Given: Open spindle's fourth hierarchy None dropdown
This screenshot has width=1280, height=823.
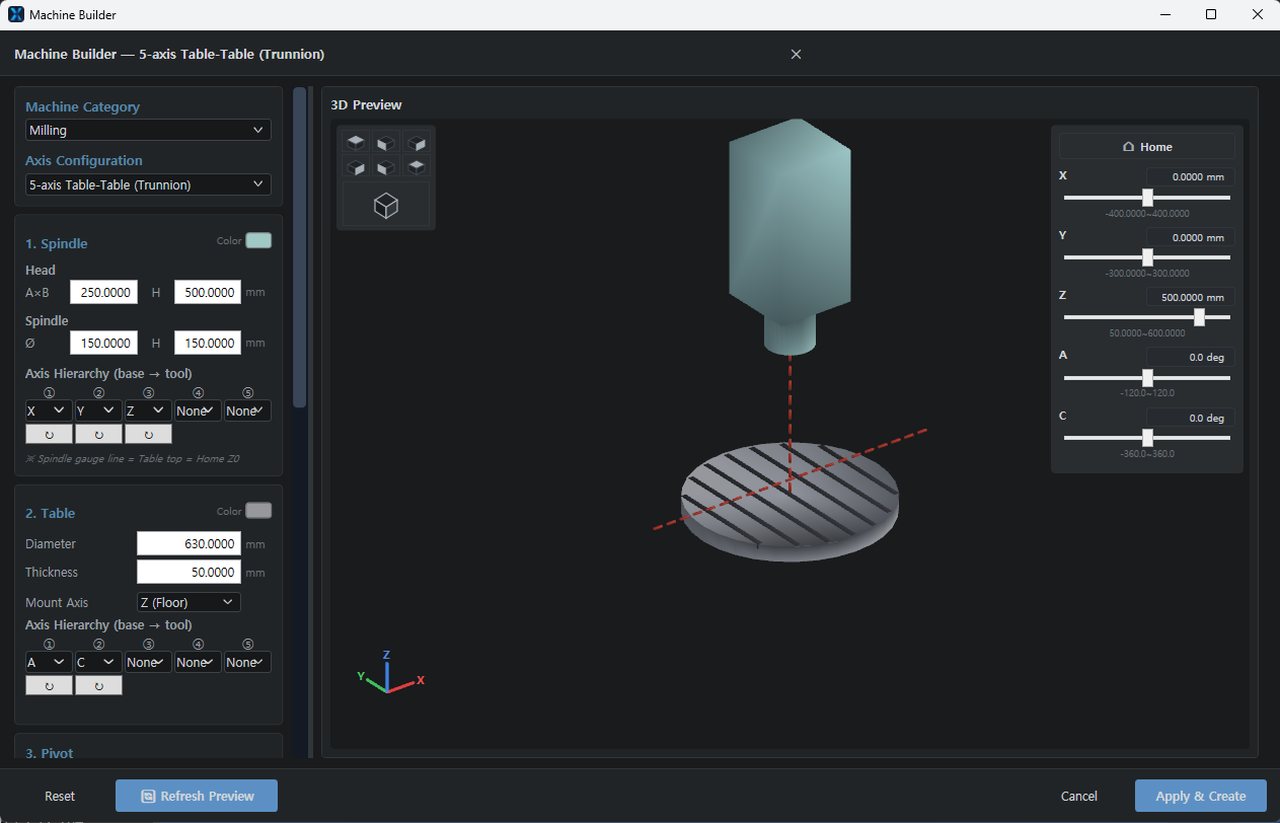Looking at the screenshot, I should click(x=198, y=411).
